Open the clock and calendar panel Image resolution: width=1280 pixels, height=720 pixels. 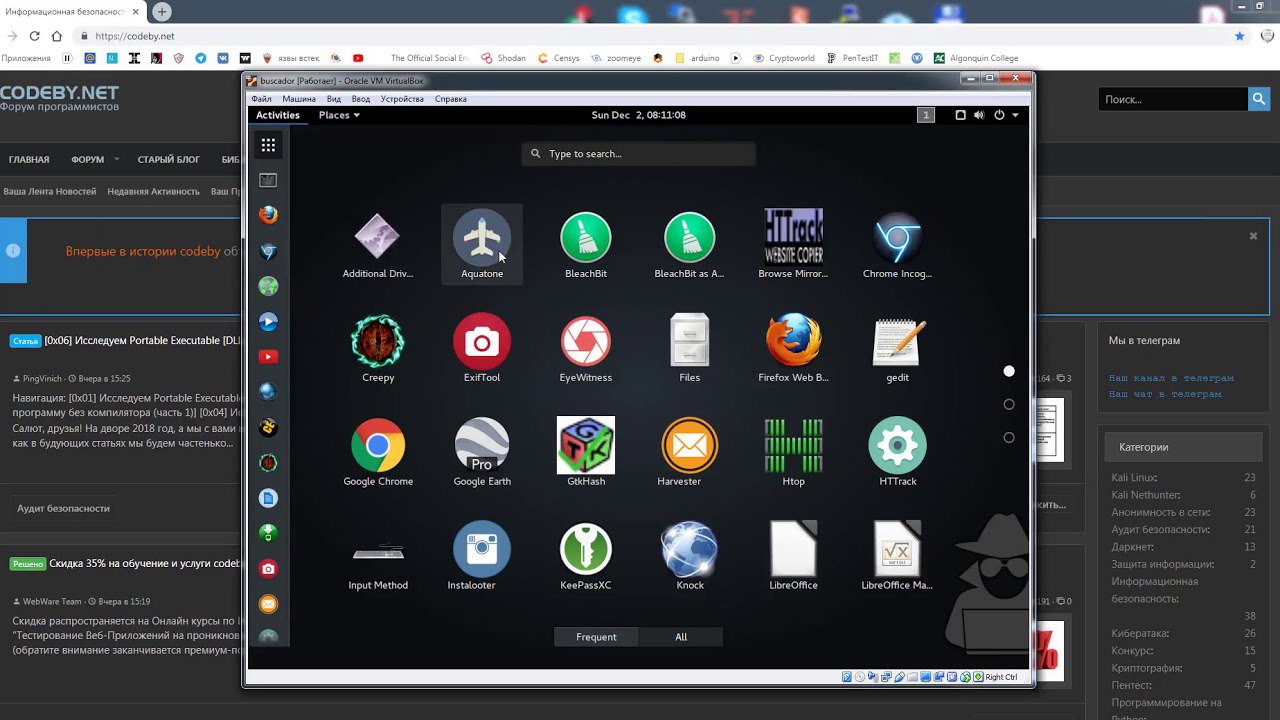point(638,115)
